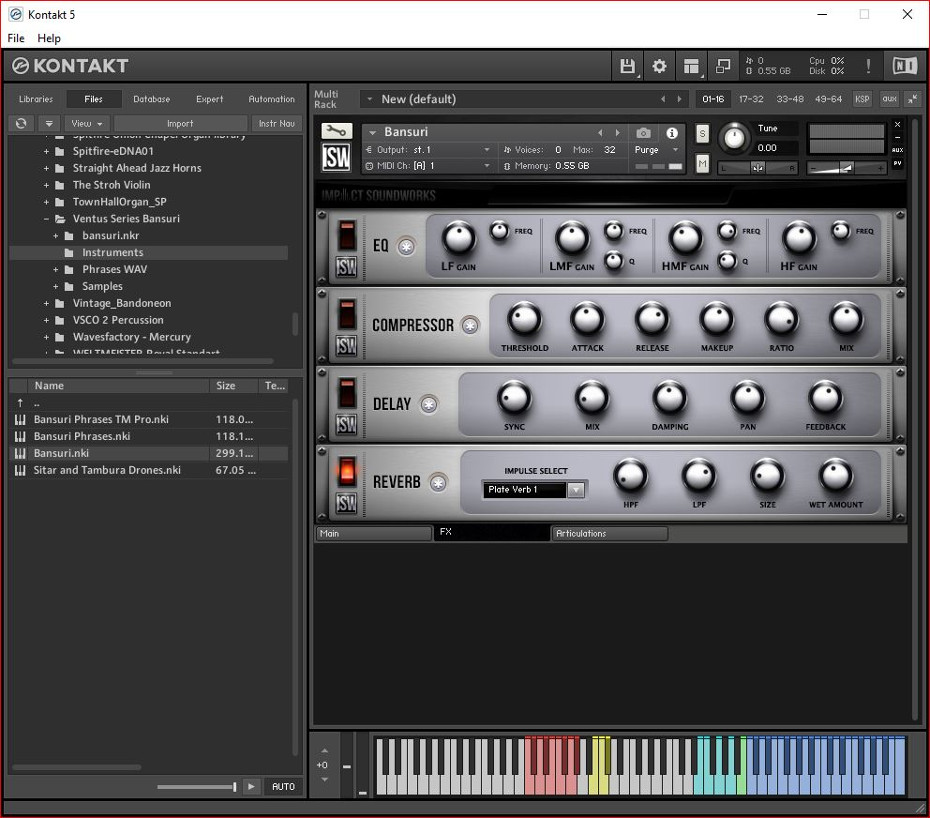Switch to the Automation tab
This screenshot has width=930, height=818.
click(x=271, y=99)
